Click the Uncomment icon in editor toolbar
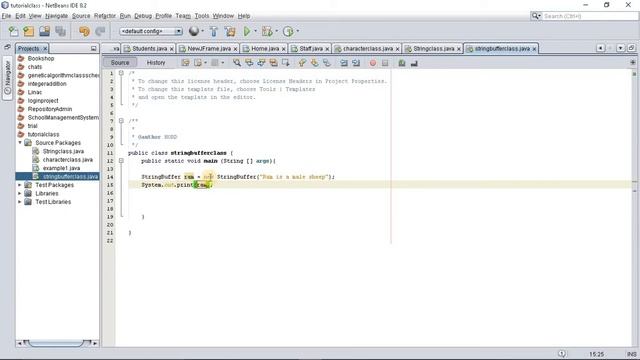 (414, 63)
